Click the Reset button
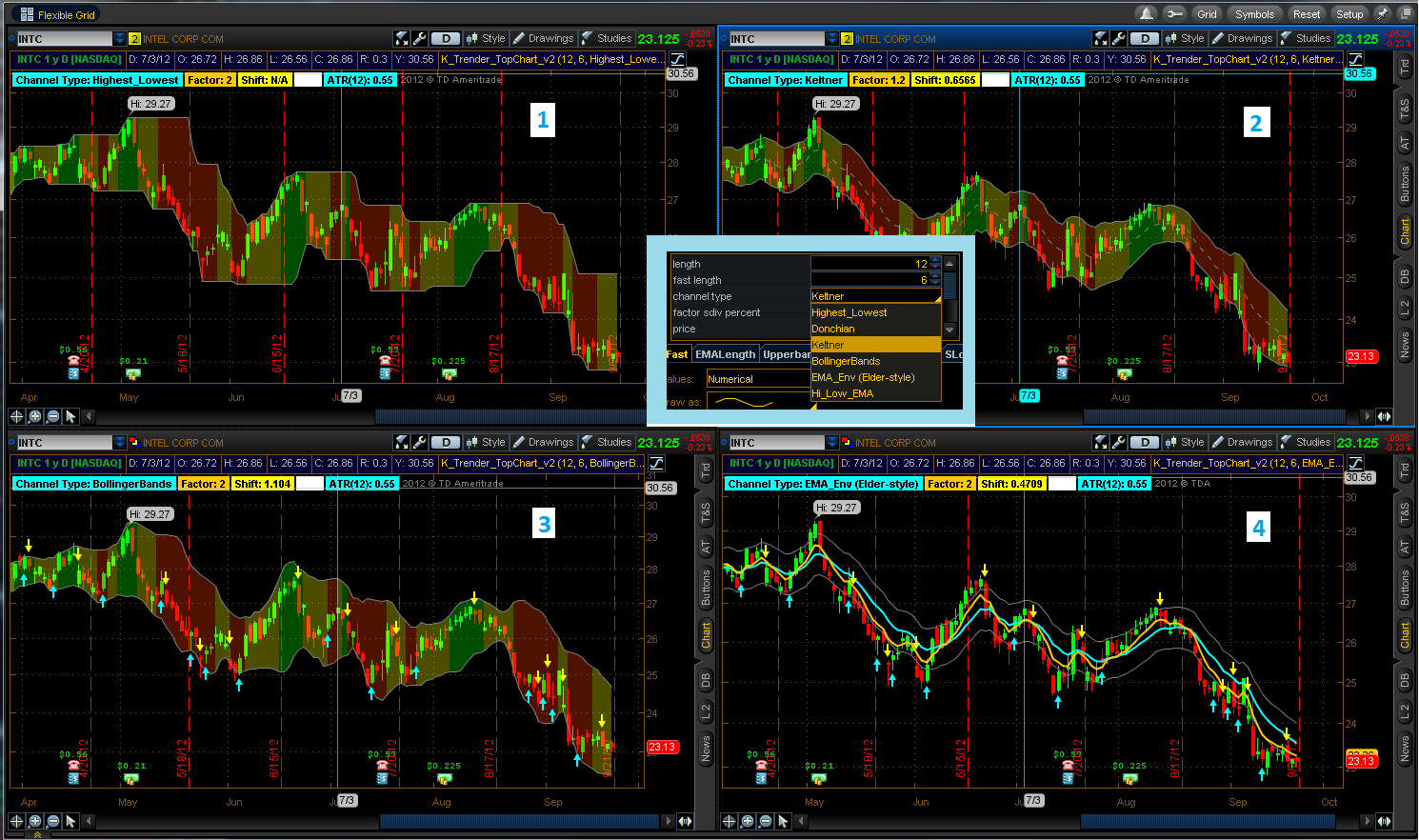The height and width of the screenshot is (840, 1419). tap(1307, 14)
